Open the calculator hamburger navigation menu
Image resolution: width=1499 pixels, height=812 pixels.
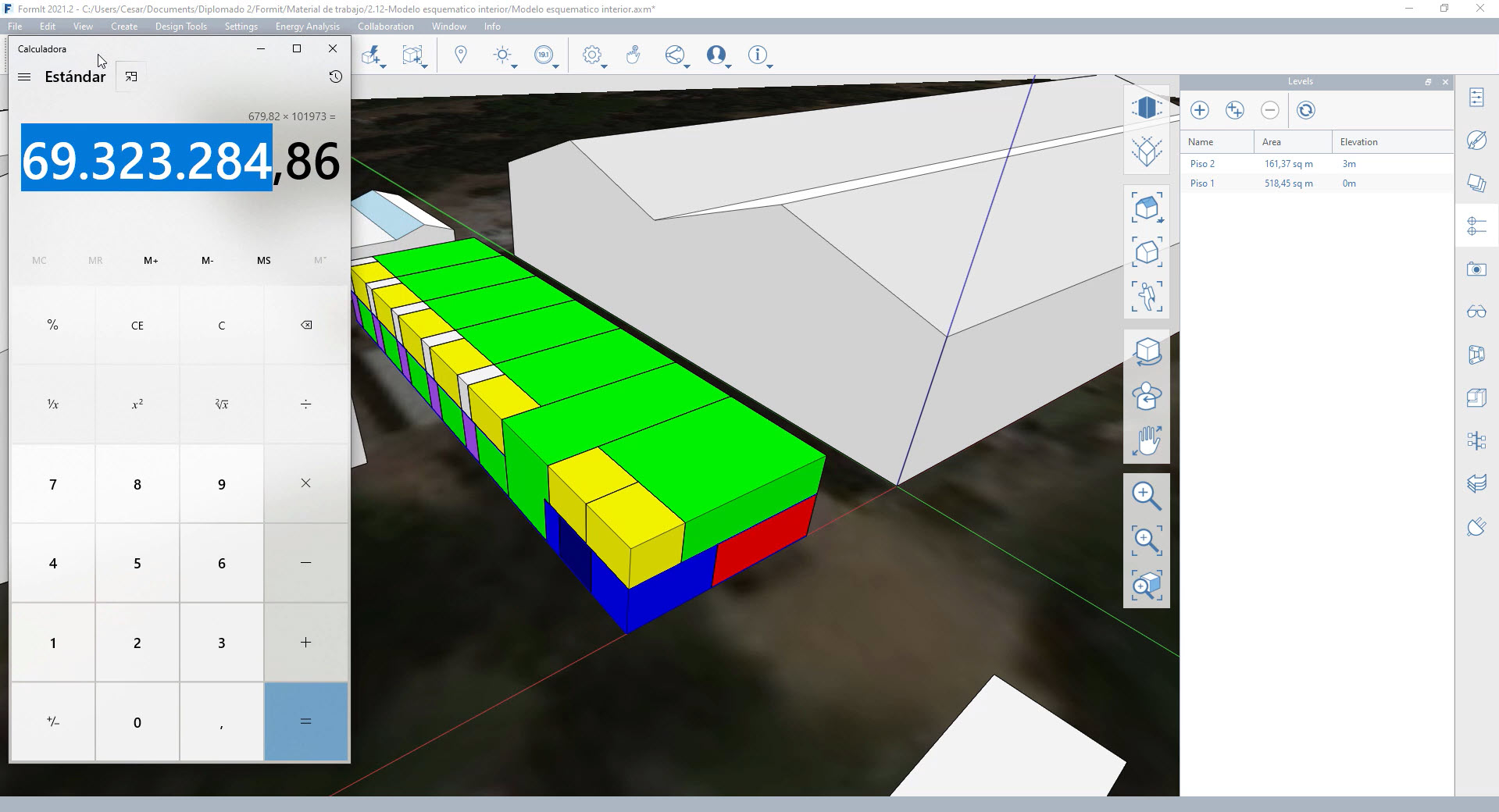click(24, 77)
